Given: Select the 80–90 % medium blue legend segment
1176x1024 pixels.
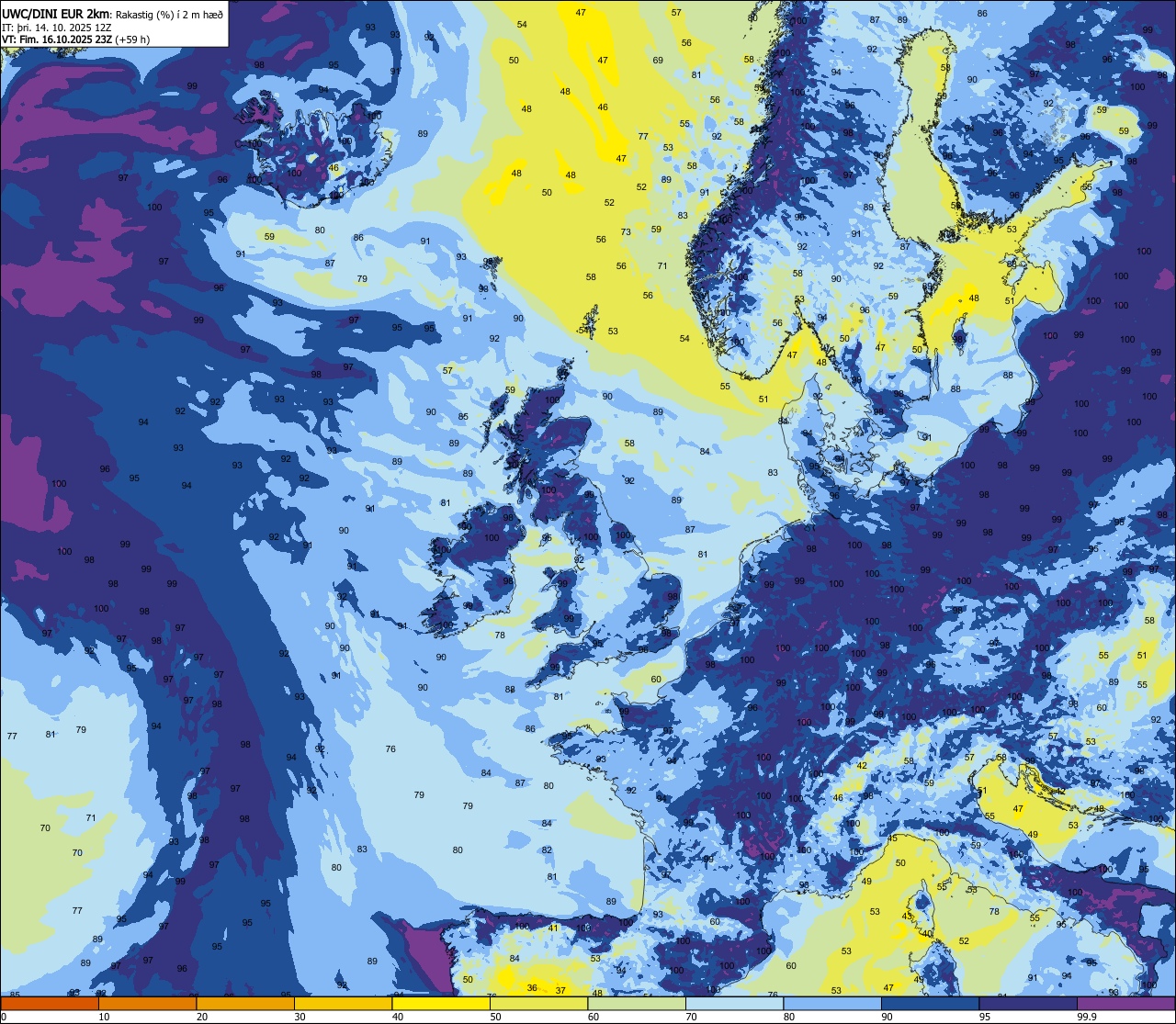Looking at the screenshot, I should (x=832, y=1004).
